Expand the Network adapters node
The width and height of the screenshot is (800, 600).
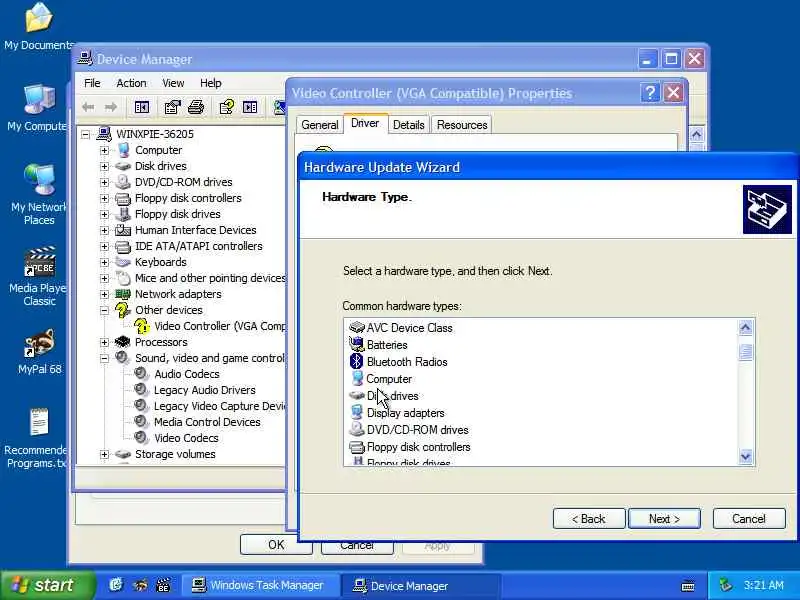tap(104, 294)
